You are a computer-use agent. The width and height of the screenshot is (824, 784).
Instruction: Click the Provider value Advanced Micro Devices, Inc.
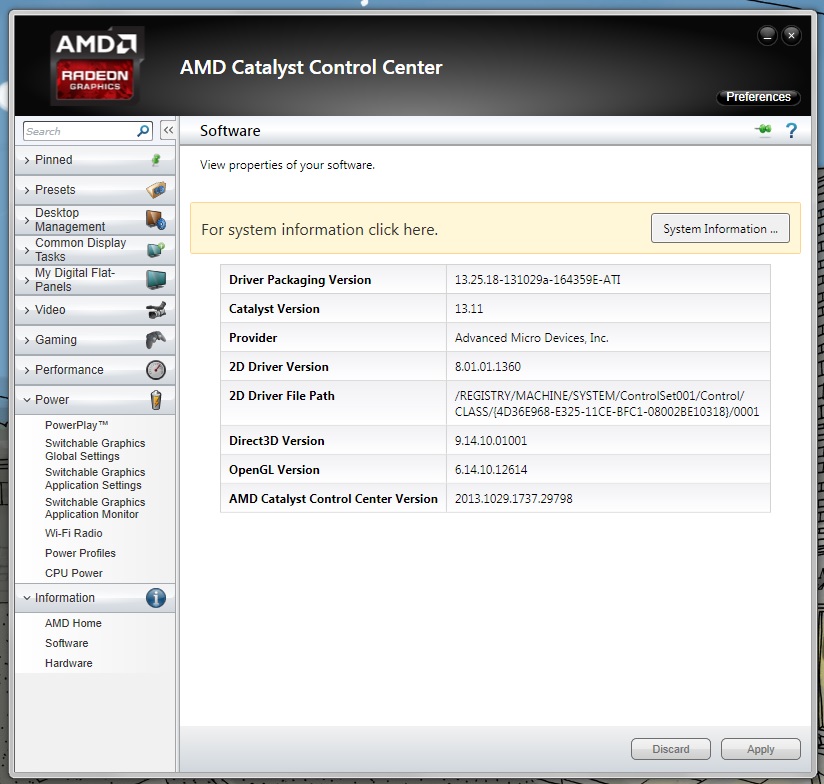(x=531, y=338)
